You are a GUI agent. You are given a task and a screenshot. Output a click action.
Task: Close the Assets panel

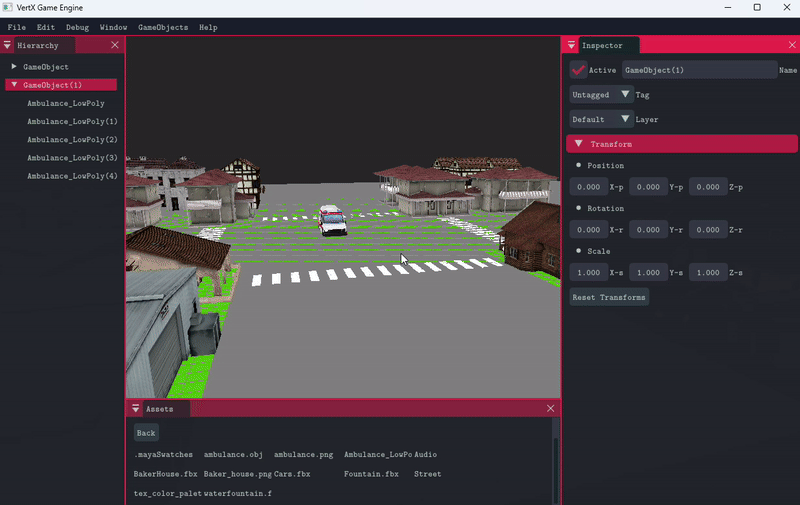click(x=551, y=408)
